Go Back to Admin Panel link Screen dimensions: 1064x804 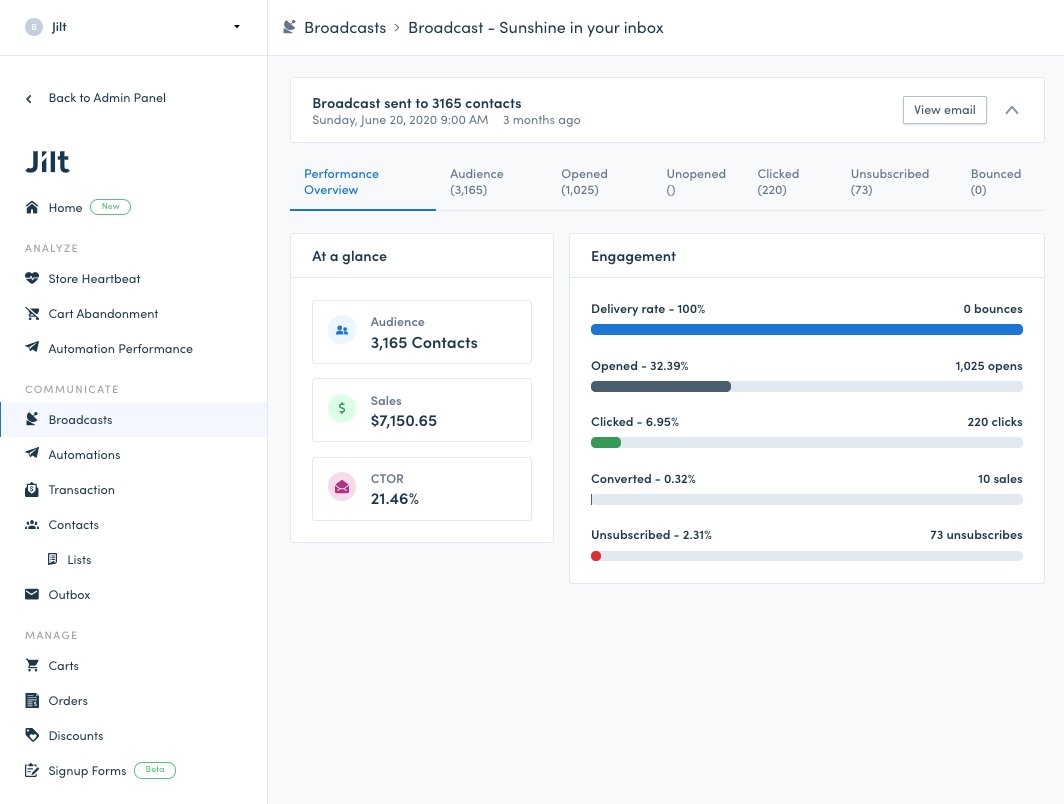pos(107,98)
